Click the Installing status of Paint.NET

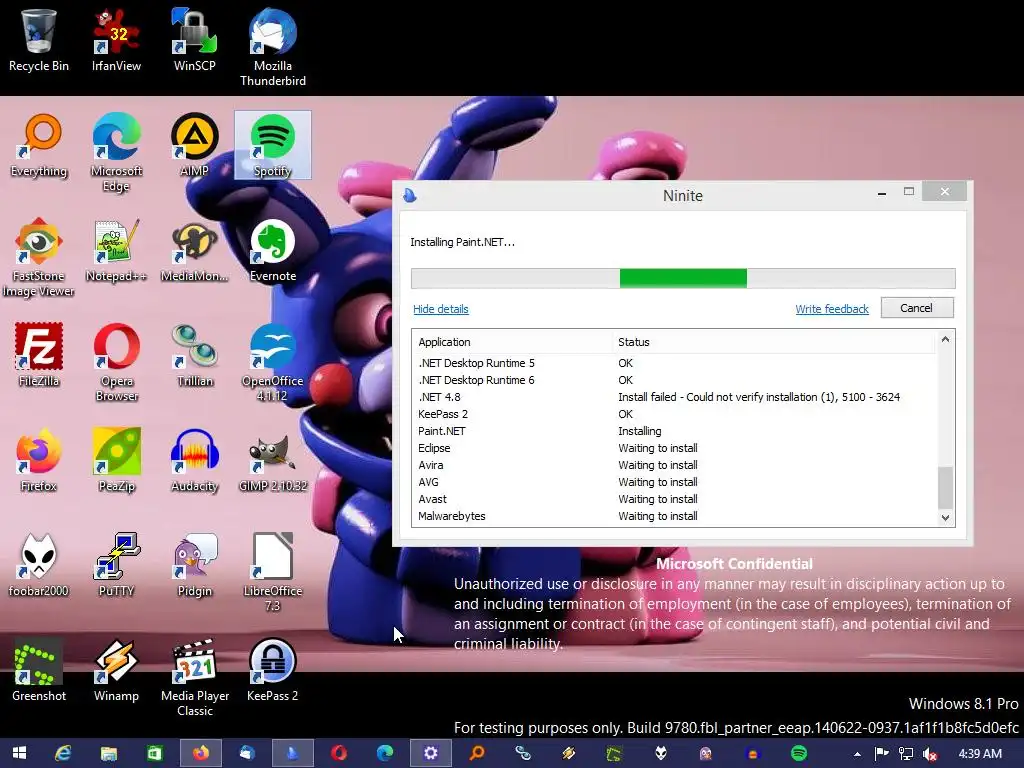point(639,431)
